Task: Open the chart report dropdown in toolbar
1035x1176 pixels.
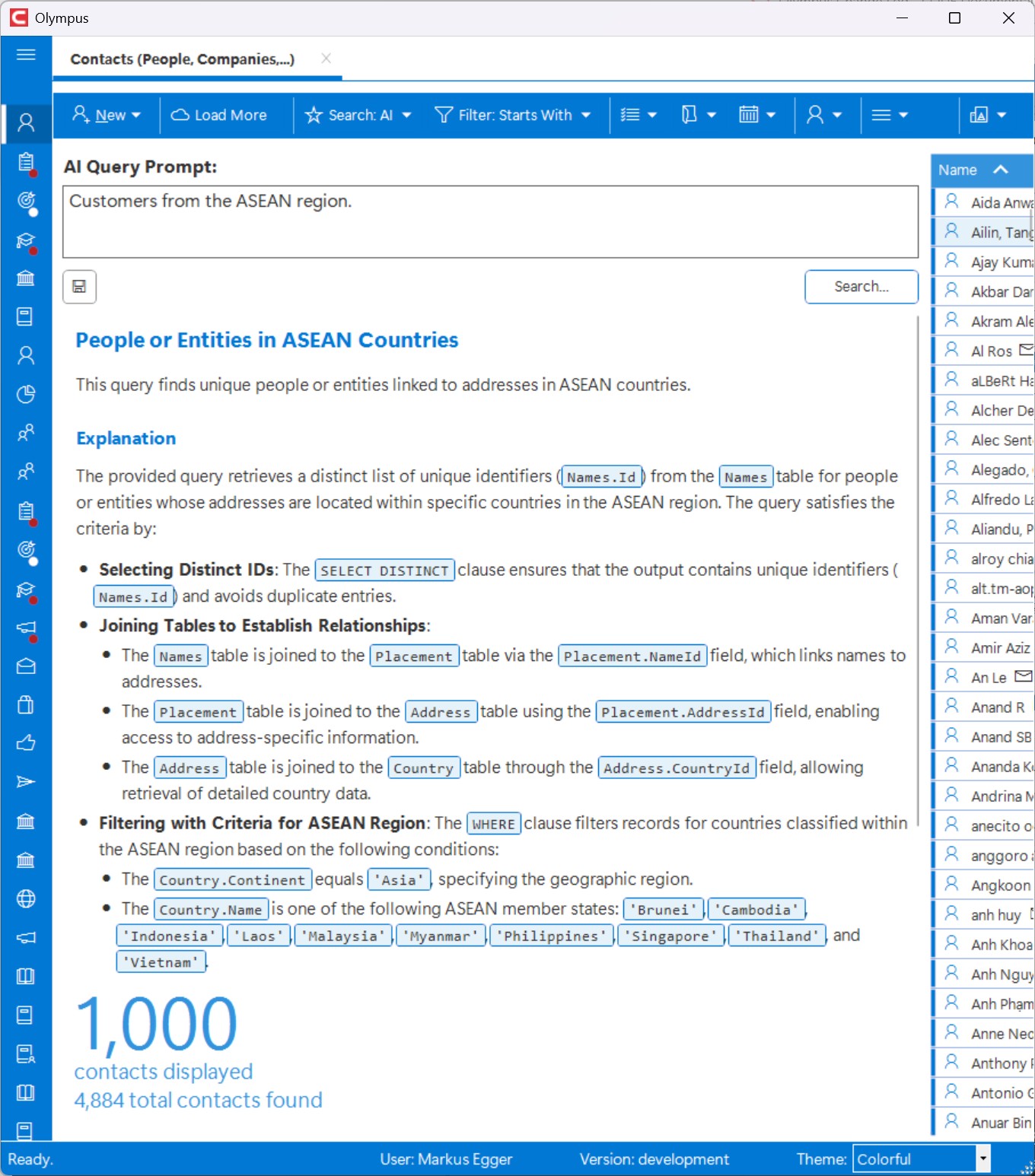Action: click(988, 115)
